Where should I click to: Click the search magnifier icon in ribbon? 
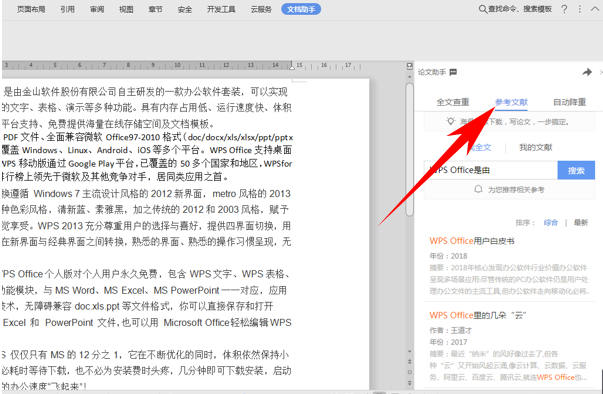(x=483, y=9)
